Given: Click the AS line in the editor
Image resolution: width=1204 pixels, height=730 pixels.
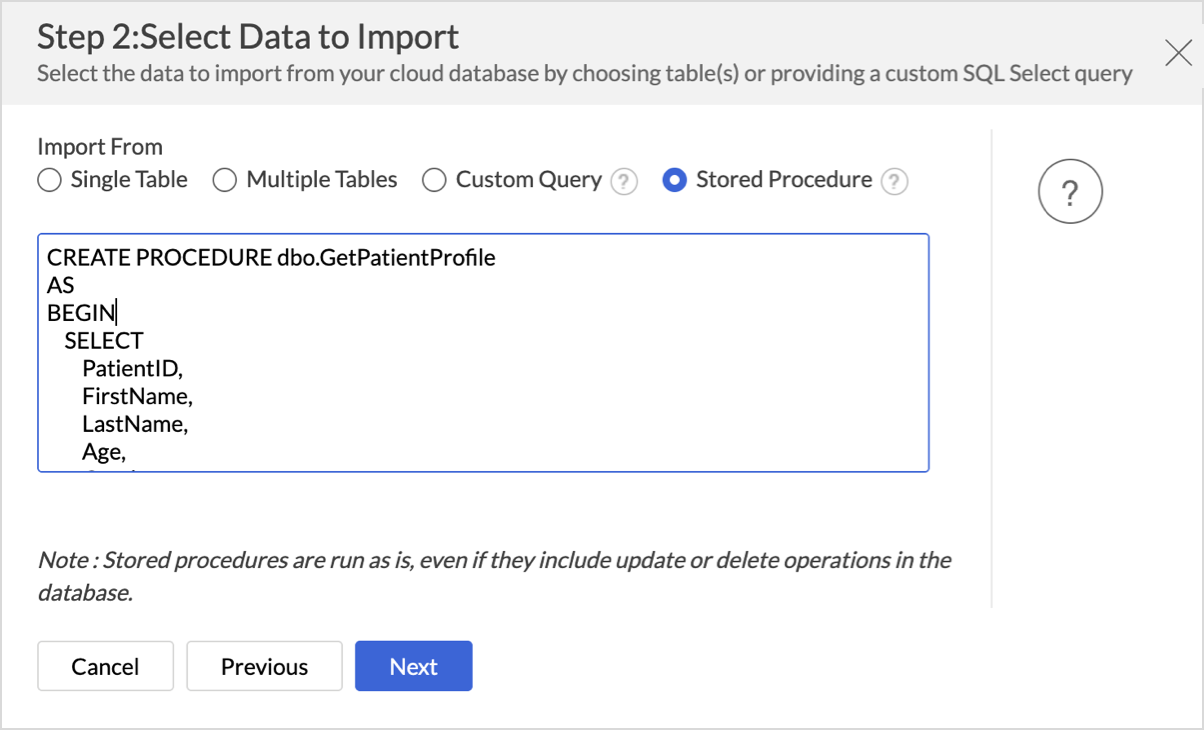Looking at the screenshot, I should point(61,286).
